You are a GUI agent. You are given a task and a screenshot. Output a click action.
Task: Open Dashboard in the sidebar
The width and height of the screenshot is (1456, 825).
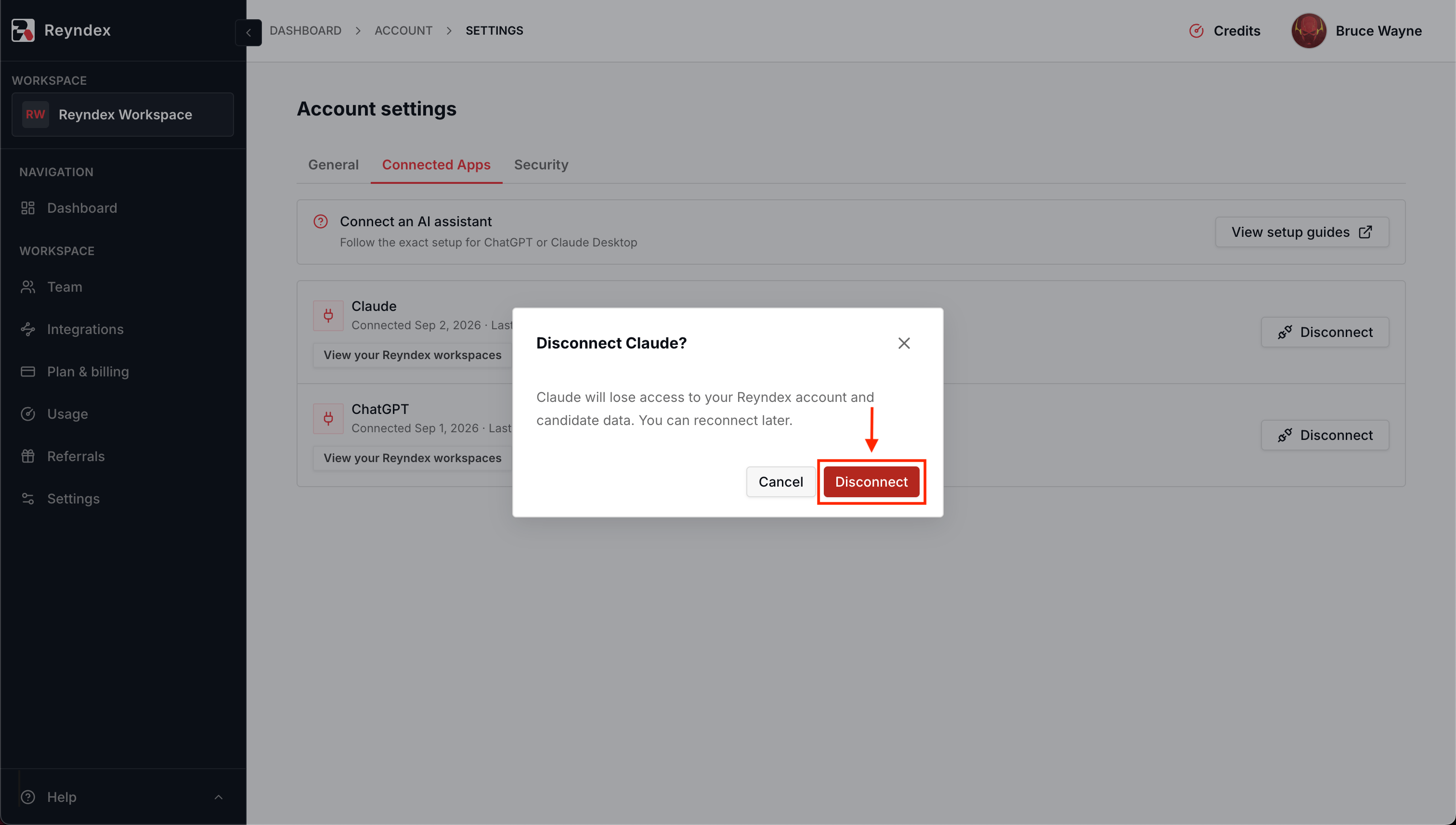(x=82, y=208)
